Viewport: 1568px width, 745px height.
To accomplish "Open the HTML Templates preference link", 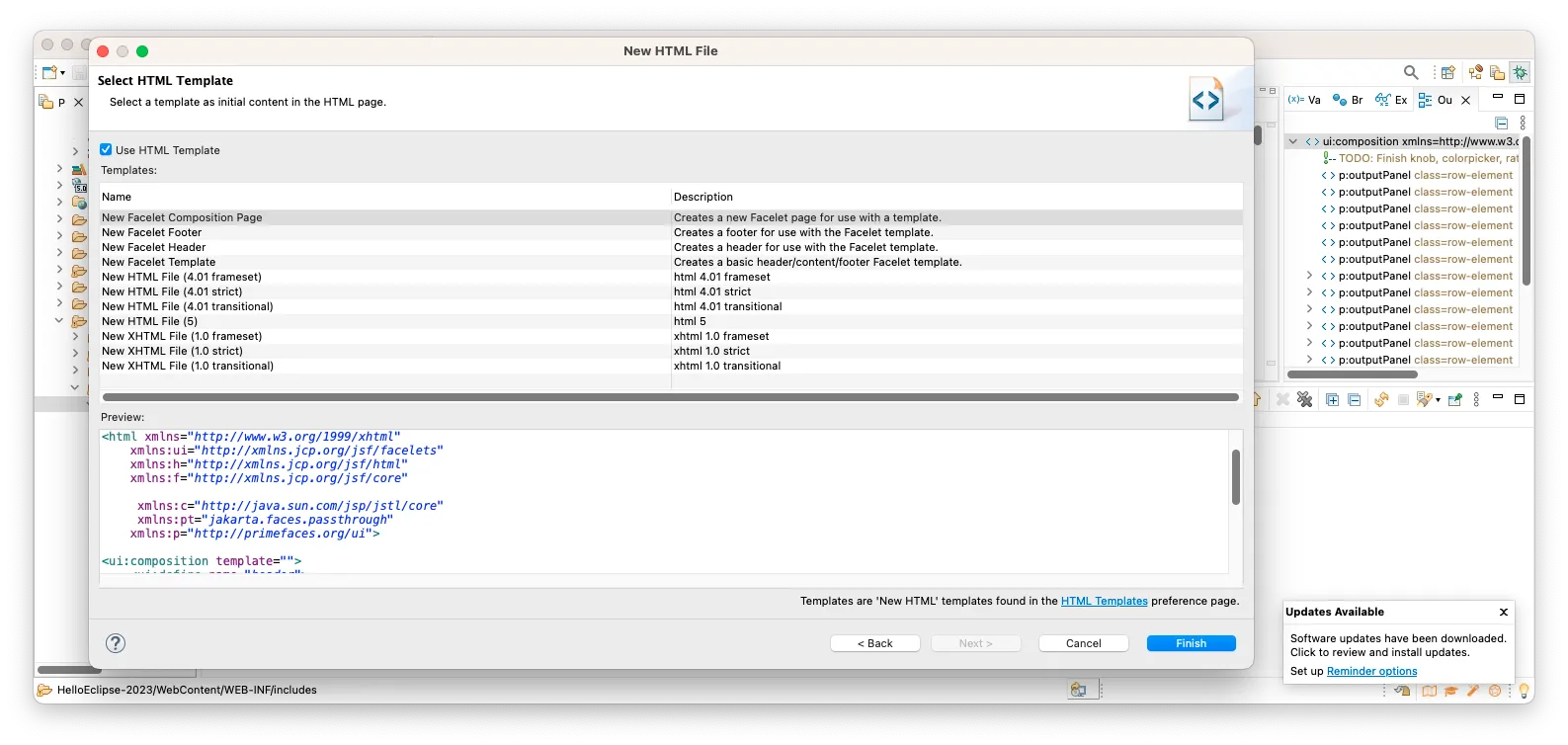I will point(1104,601).
